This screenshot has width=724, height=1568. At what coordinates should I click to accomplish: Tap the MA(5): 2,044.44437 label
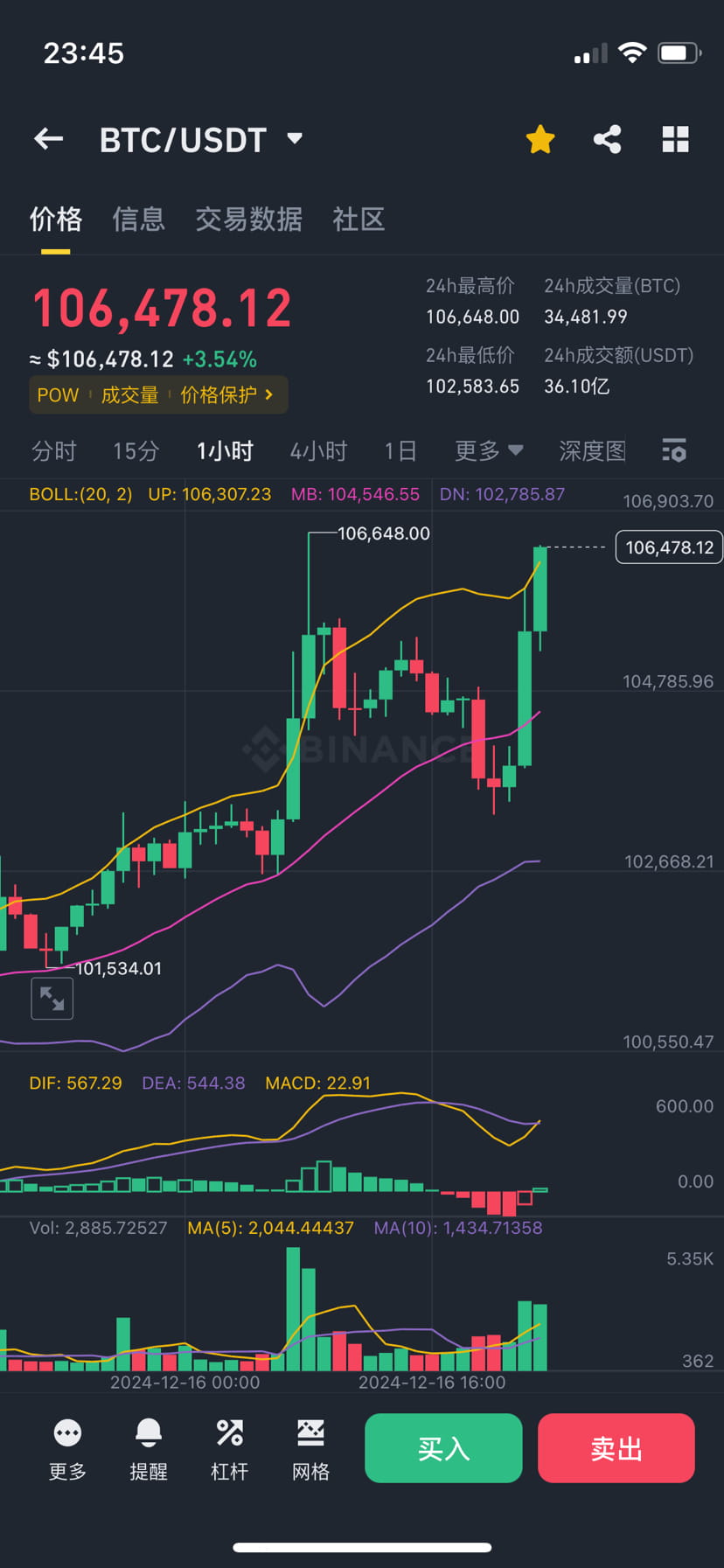click(270, 1228)
